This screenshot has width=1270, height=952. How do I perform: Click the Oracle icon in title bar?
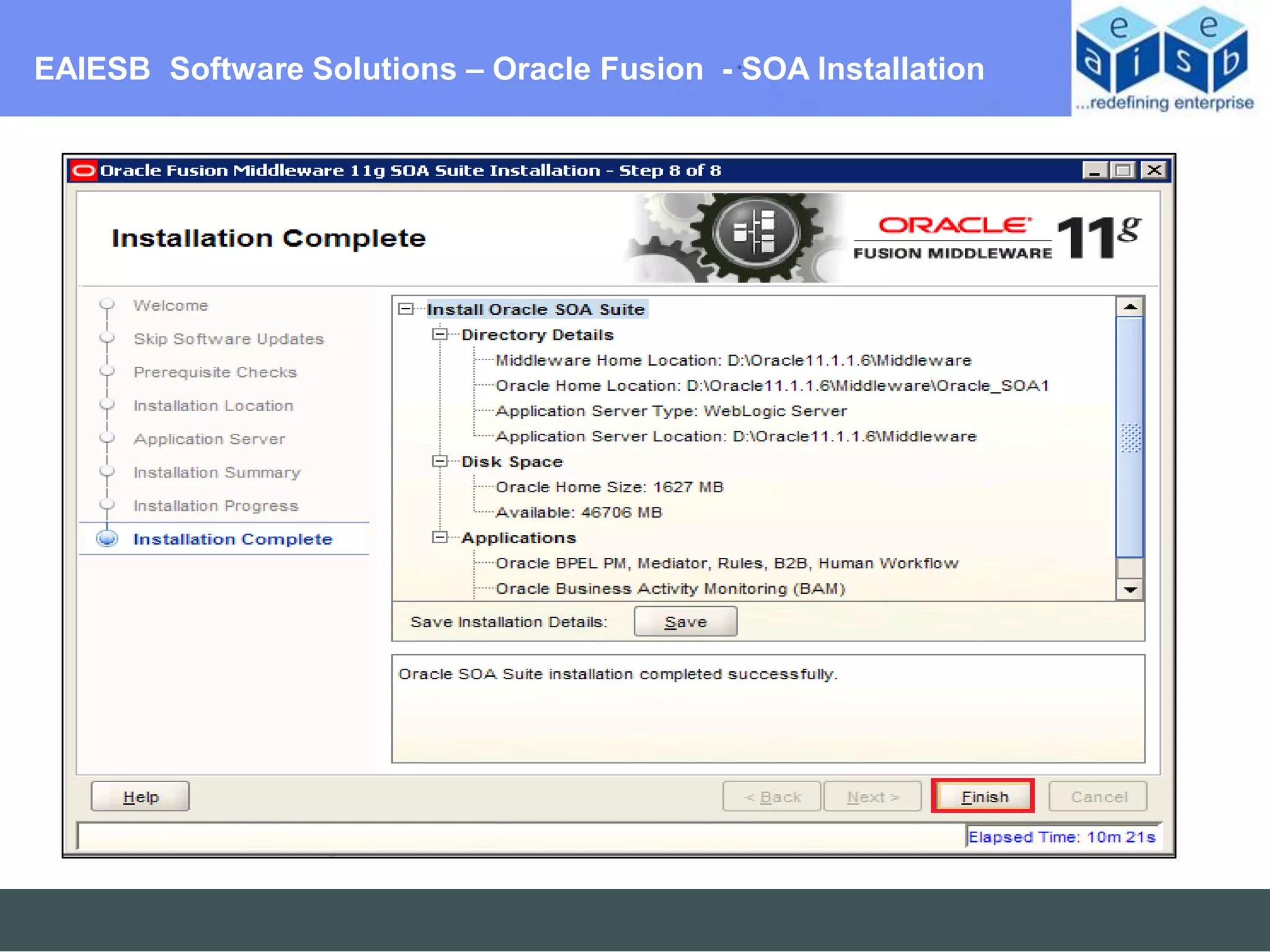(84, 170)
